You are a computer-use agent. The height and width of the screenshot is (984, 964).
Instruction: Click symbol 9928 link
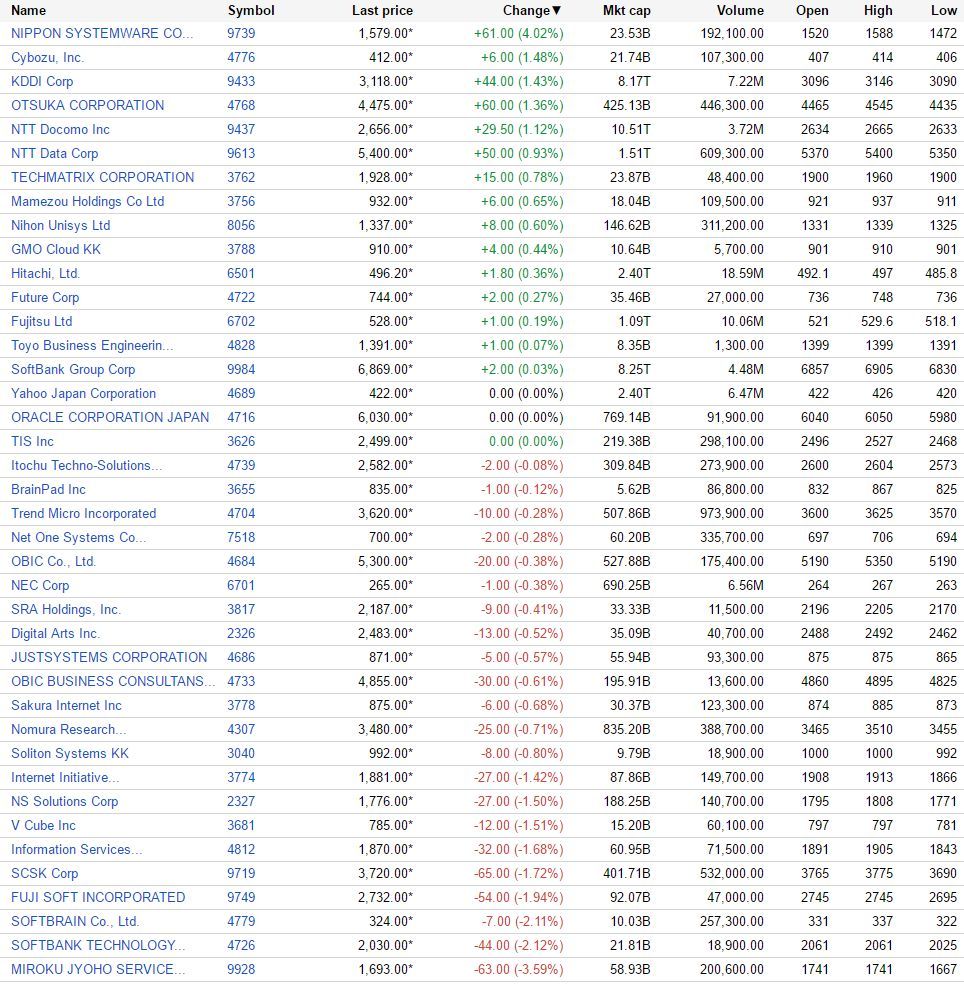pos(241,970)
